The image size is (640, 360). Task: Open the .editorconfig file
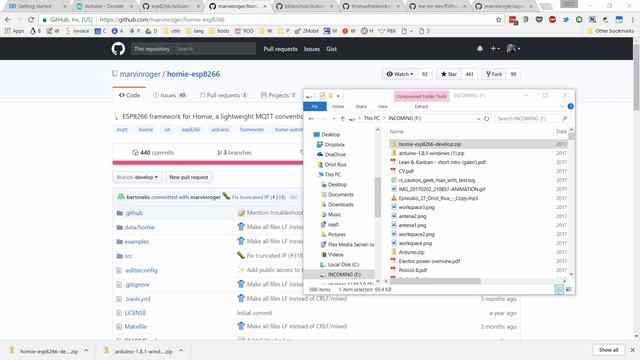(x=141, y=270)
